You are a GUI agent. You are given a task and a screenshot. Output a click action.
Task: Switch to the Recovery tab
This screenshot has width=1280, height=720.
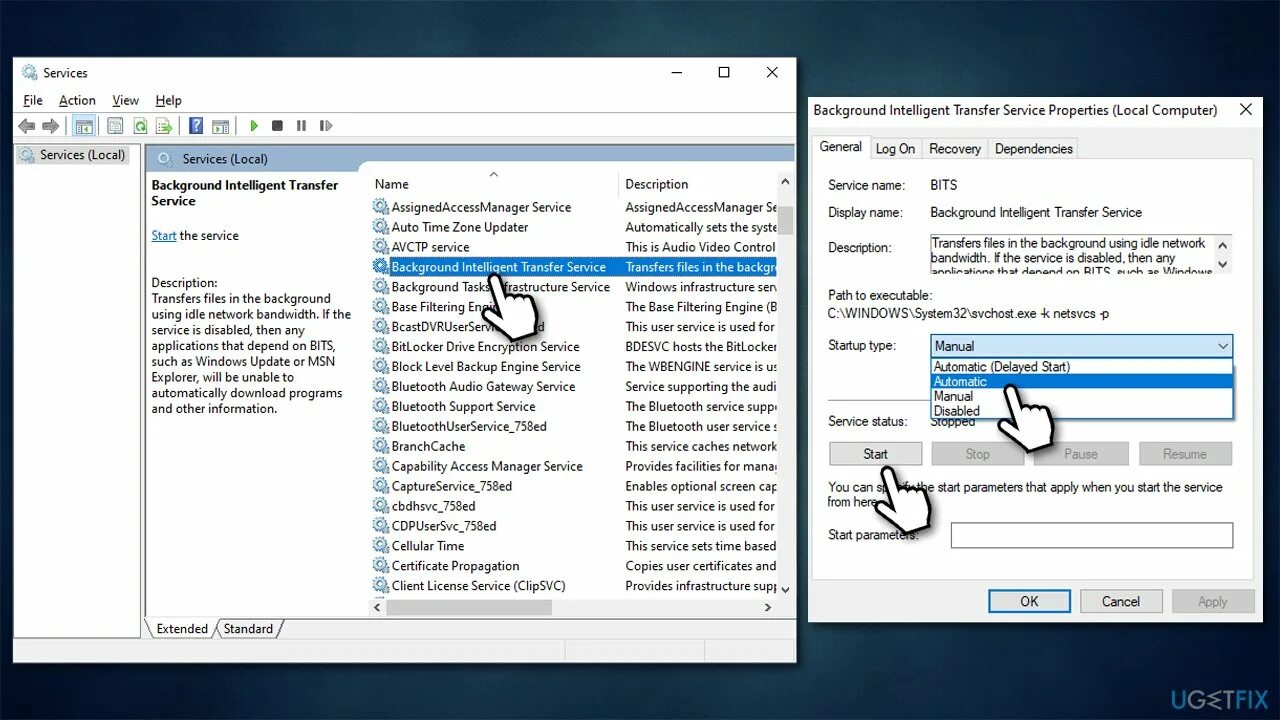coord(955,149)
